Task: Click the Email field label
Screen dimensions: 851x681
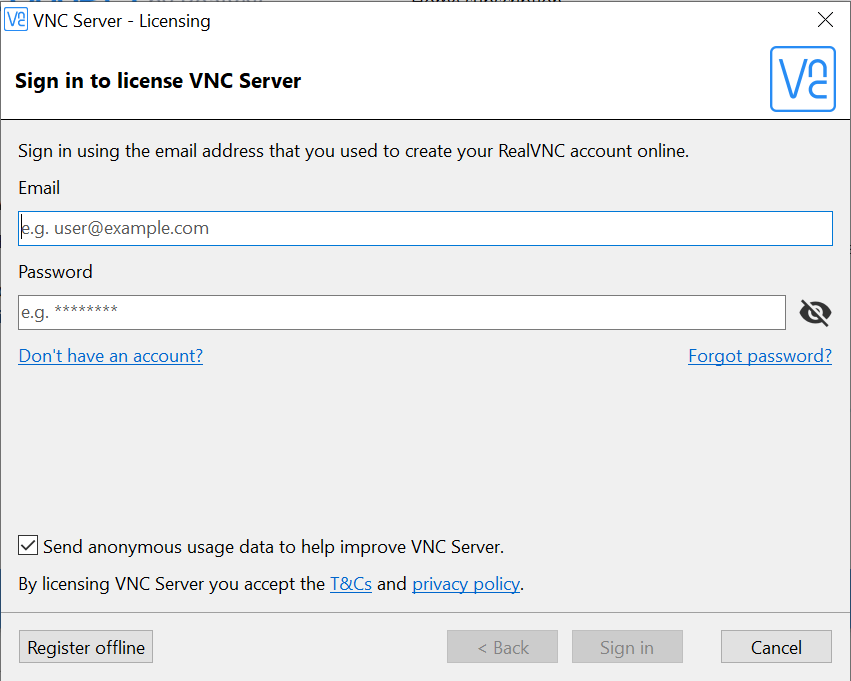Action: pyautogui.click(x=39, y=188)
